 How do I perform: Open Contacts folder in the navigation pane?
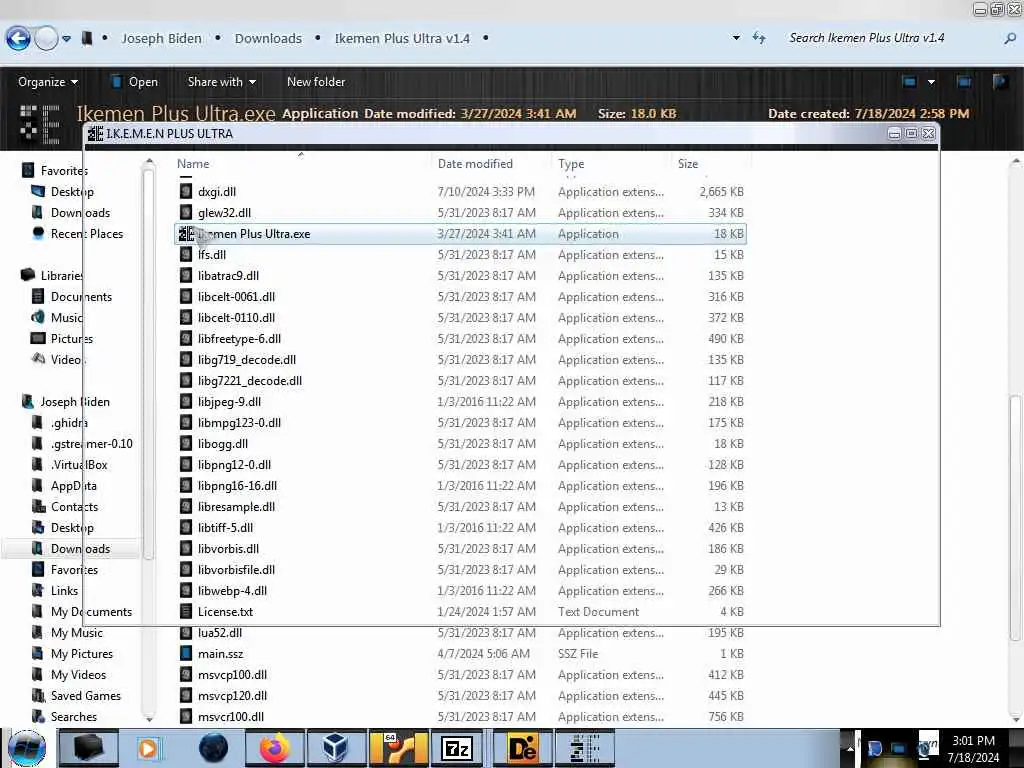pos(74,507)
